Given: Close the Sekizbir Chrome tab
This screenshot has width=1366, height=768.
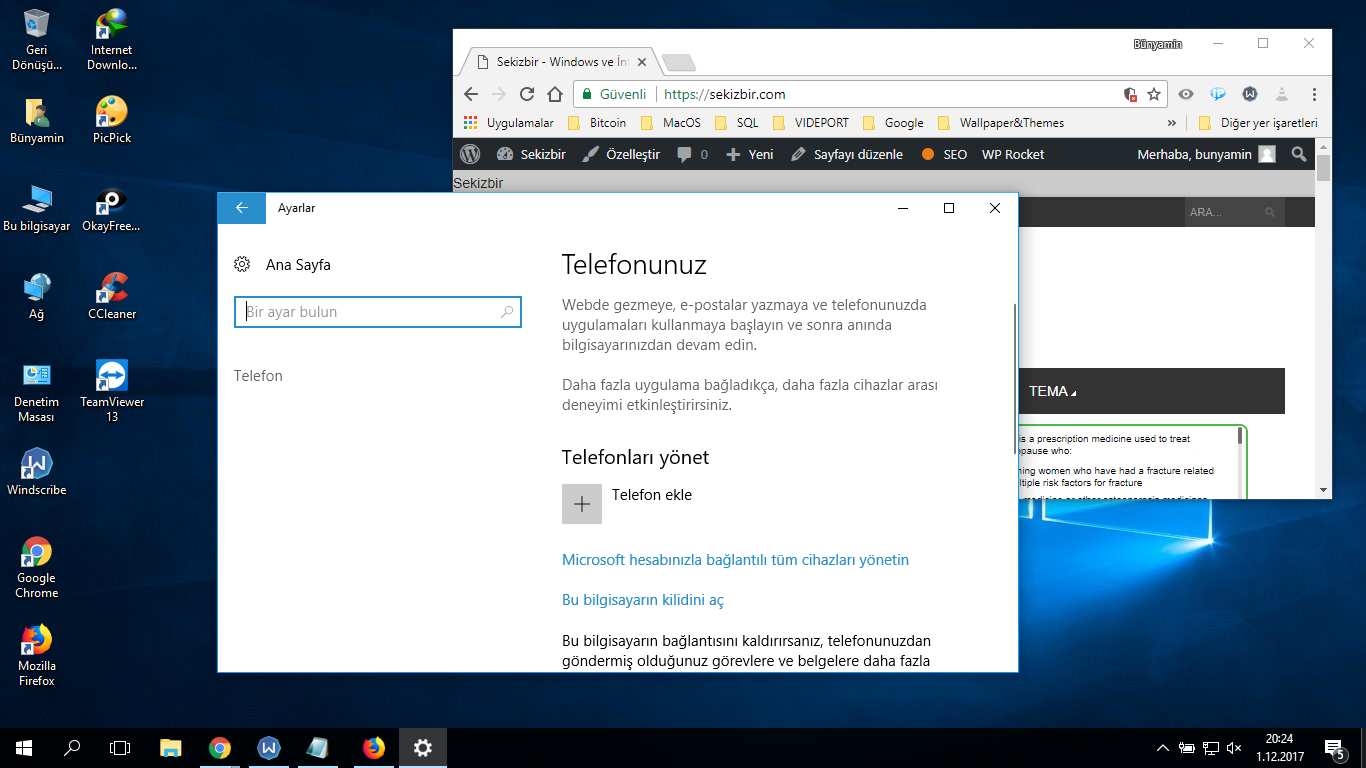Looking at the screenshot, I should (642, 62).
